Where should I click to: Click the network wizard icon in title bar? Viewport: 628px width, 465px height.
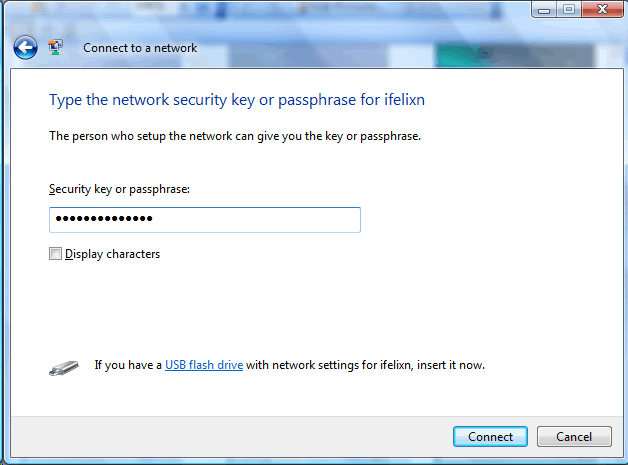click(x=56, y=47)
